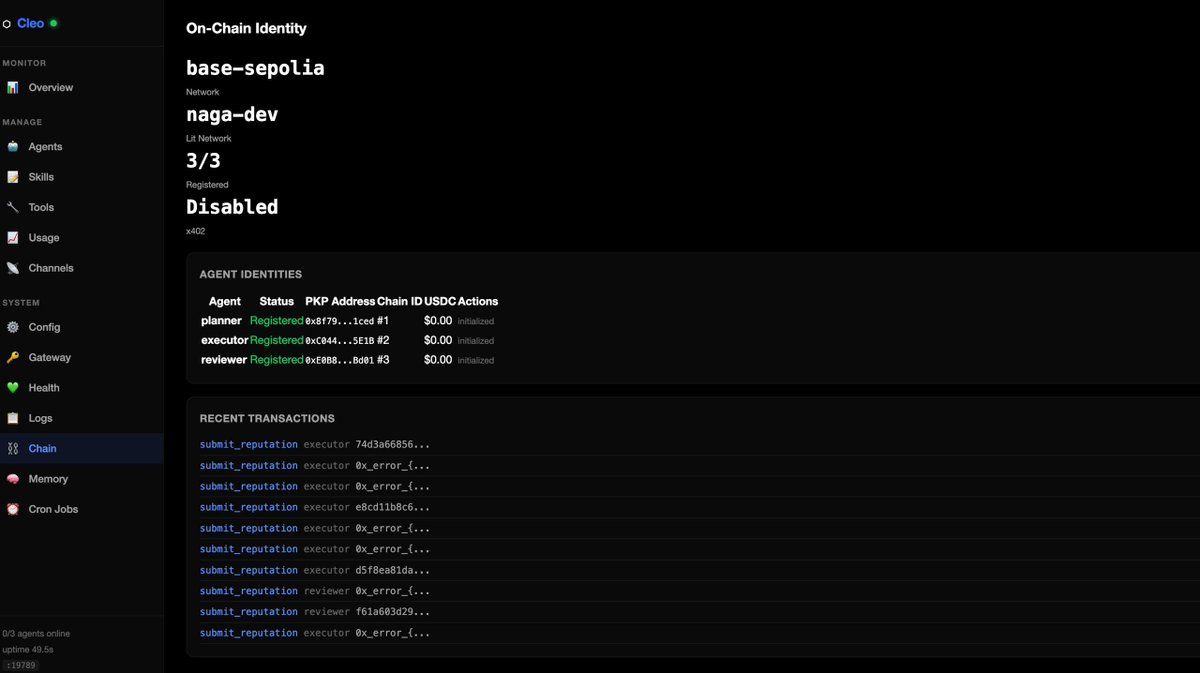Viewport: 1200px width, 673px height.
Task: Click the Cleo logo circle icon
Action: pyautogui.click(x=7, y=24)
